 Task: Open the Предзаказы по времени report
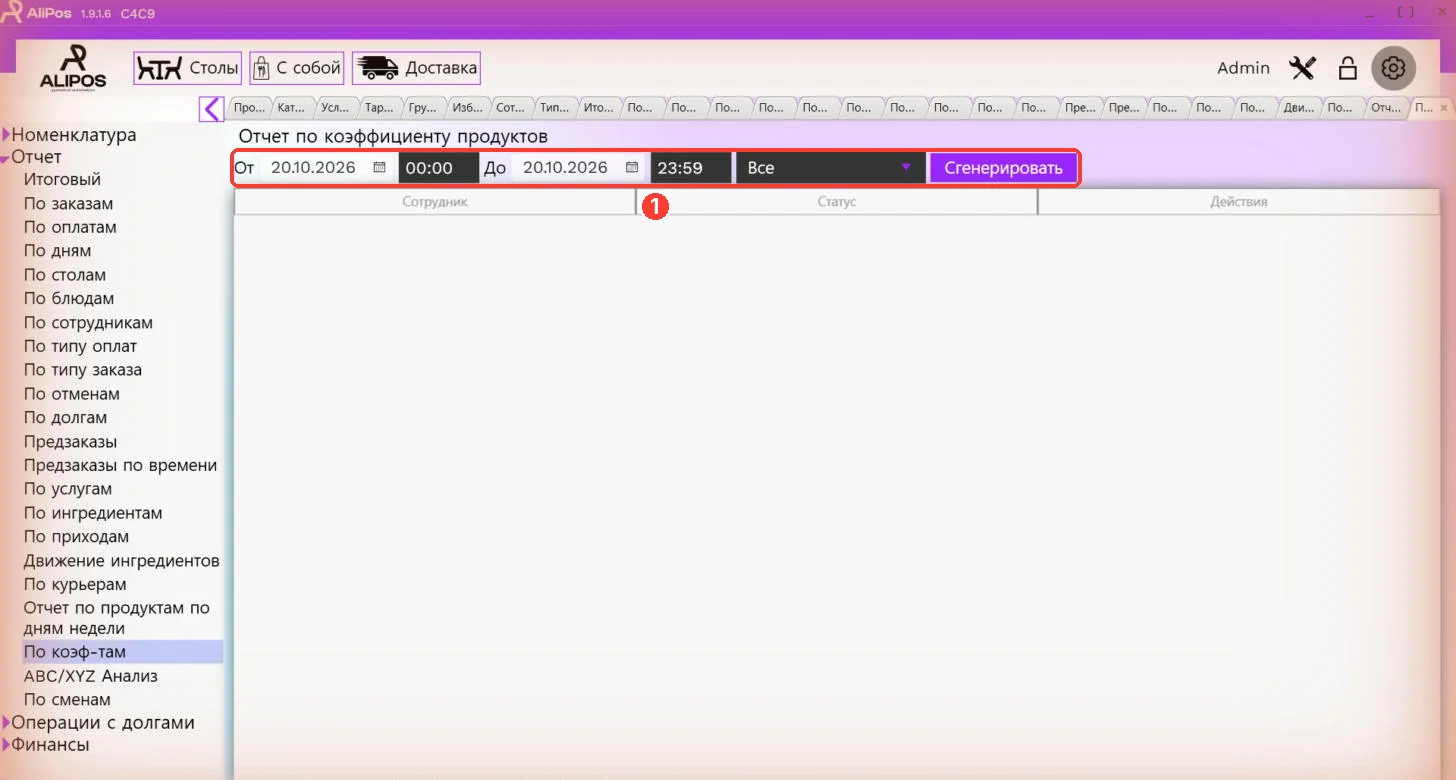[x=120, y=466]
